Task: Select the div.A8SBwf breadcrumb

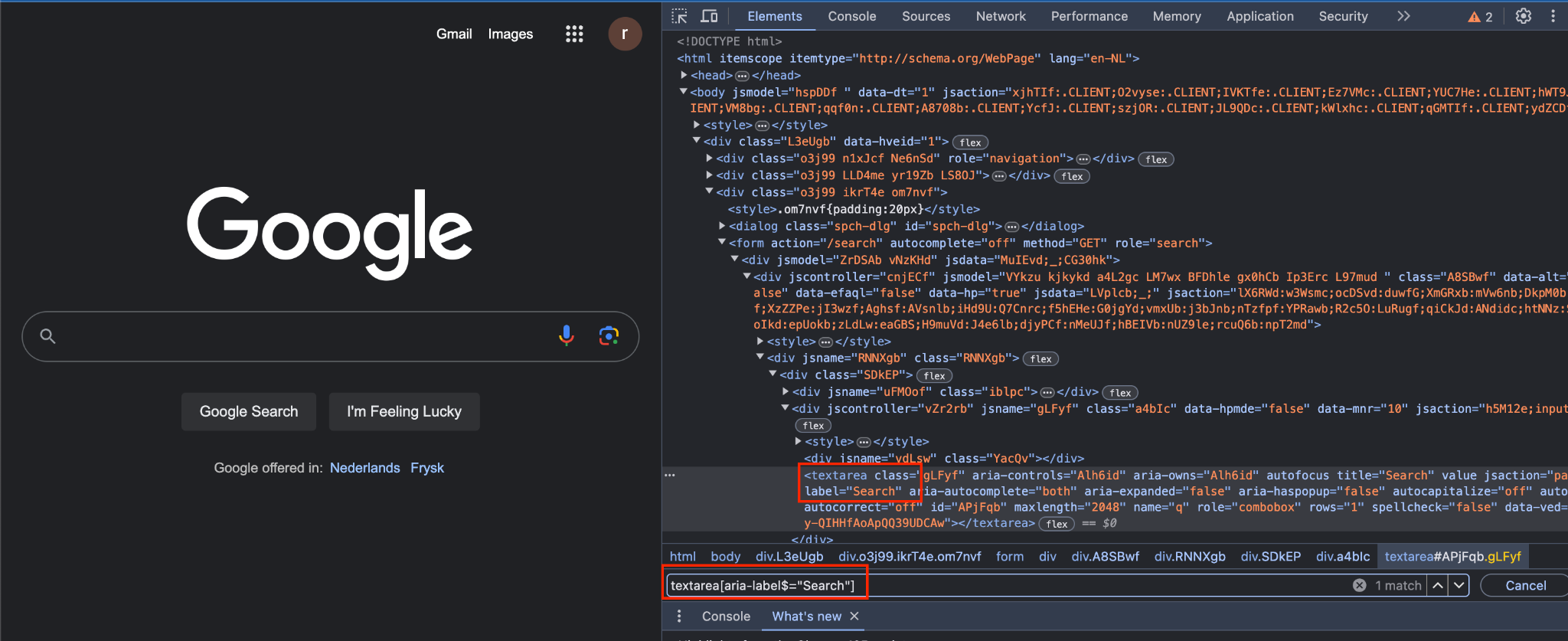Action: click(x=1105, y=556)
